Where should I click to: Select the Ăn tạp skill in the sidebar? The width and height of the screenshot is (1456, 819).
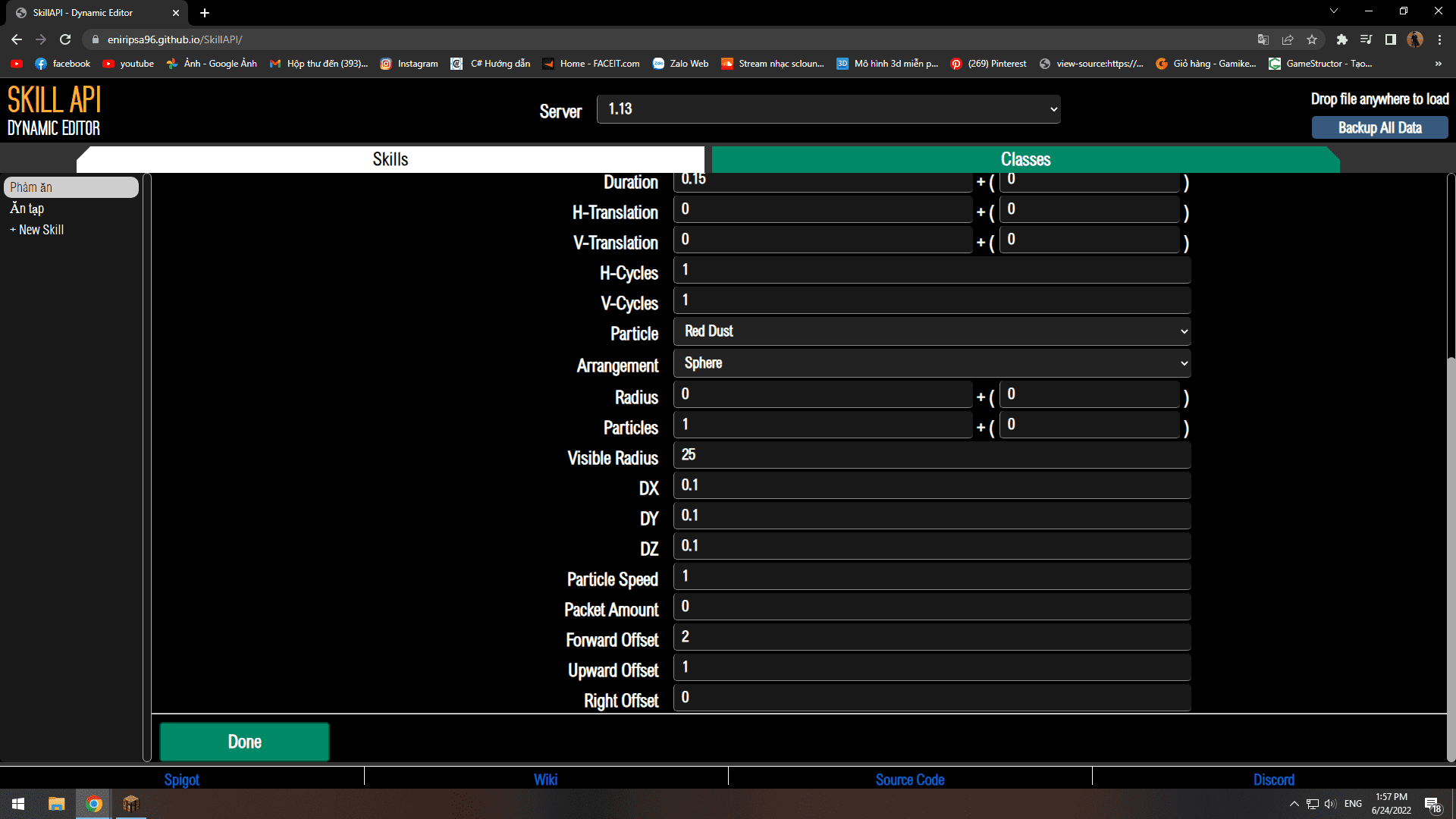point(27,208)
